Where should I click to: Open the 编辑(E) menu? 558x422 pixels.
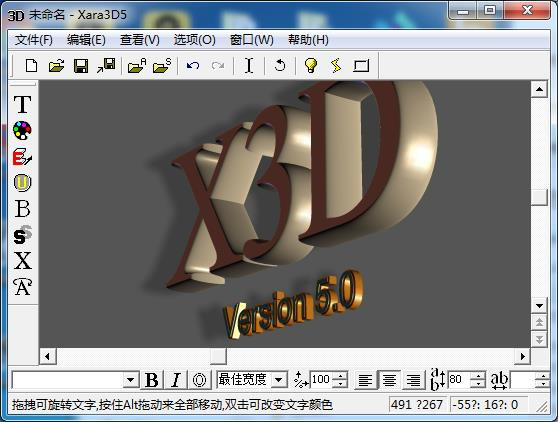86,39
